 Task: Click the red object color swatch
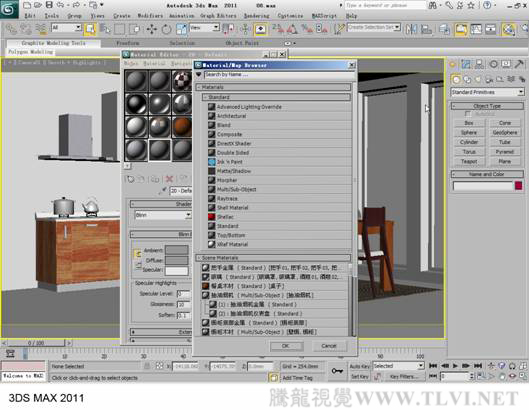[519, 186]
